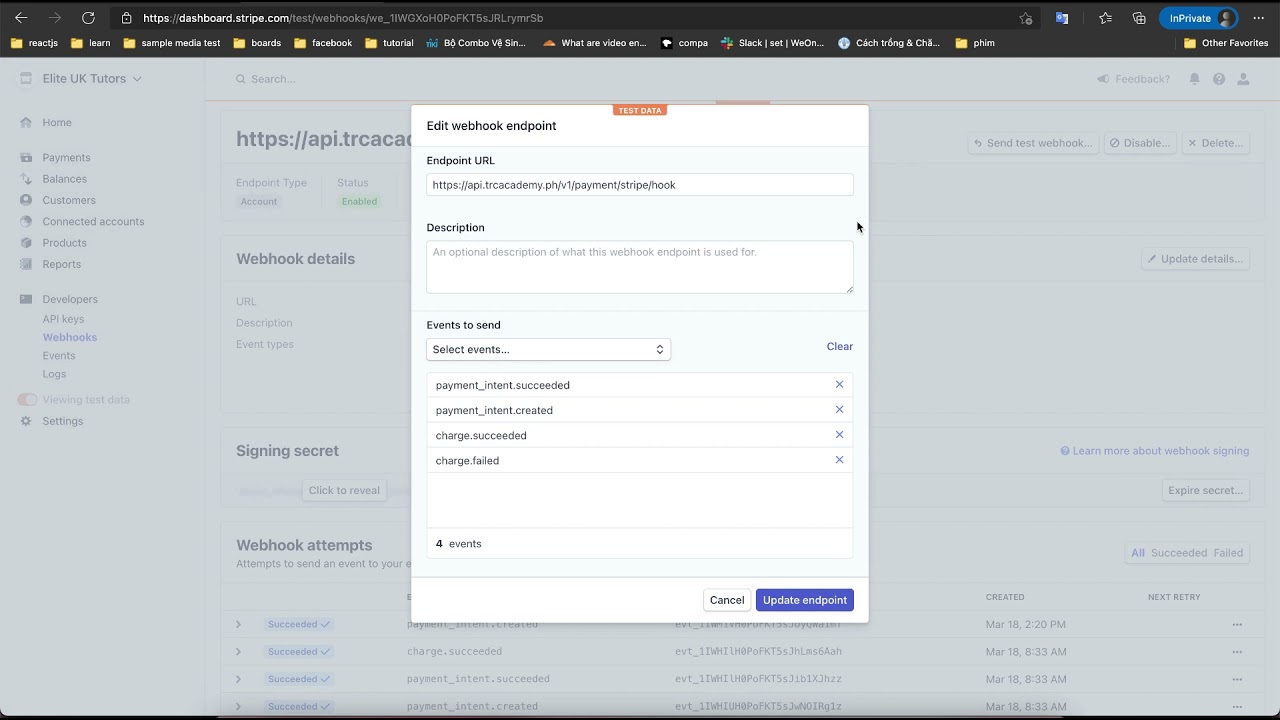
Task: Open Webhooks page in sidebar
Action: pos(70,337)
